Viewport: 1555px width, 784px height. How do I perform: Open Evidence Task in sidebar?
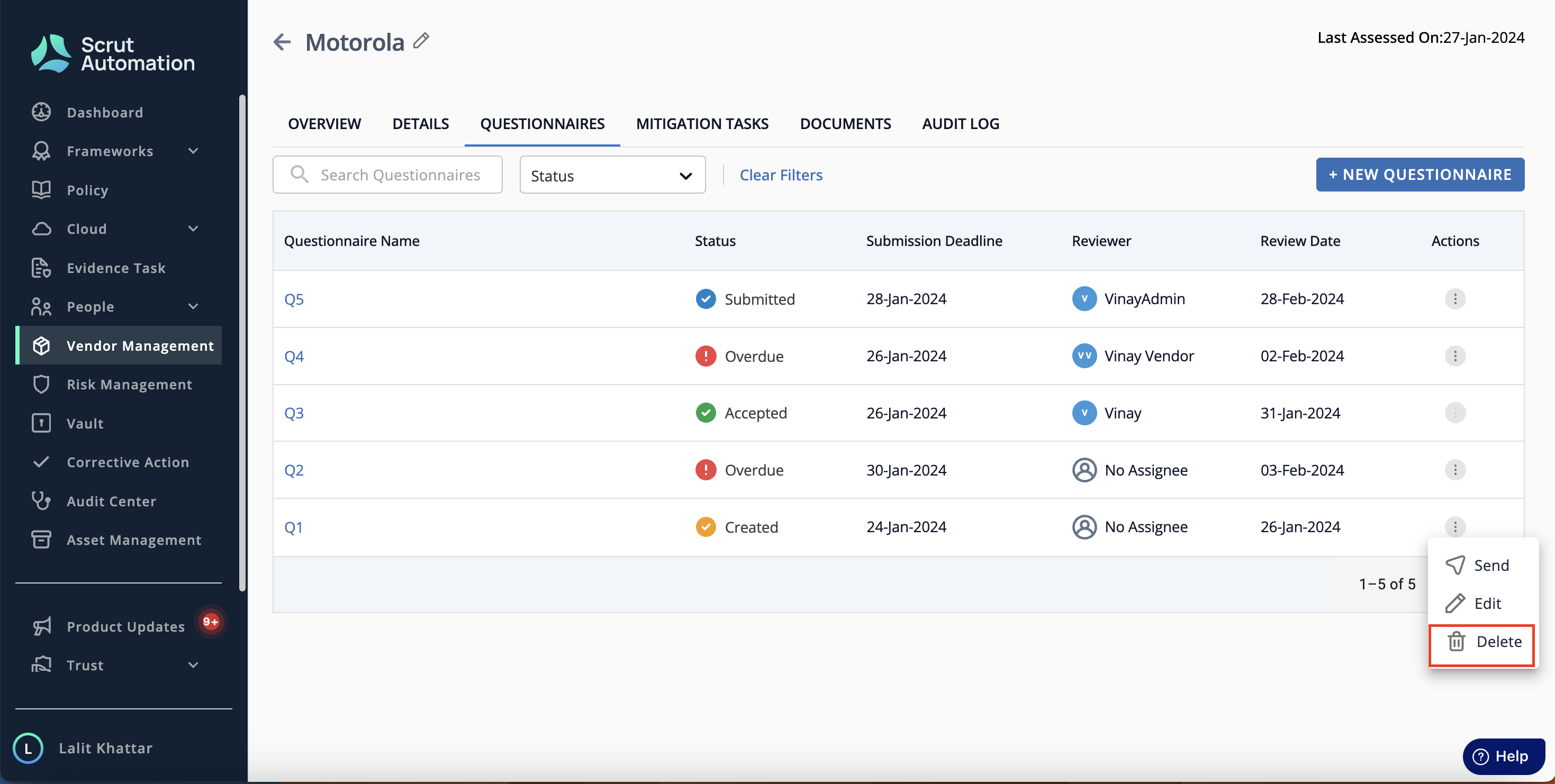click(116, 268)
